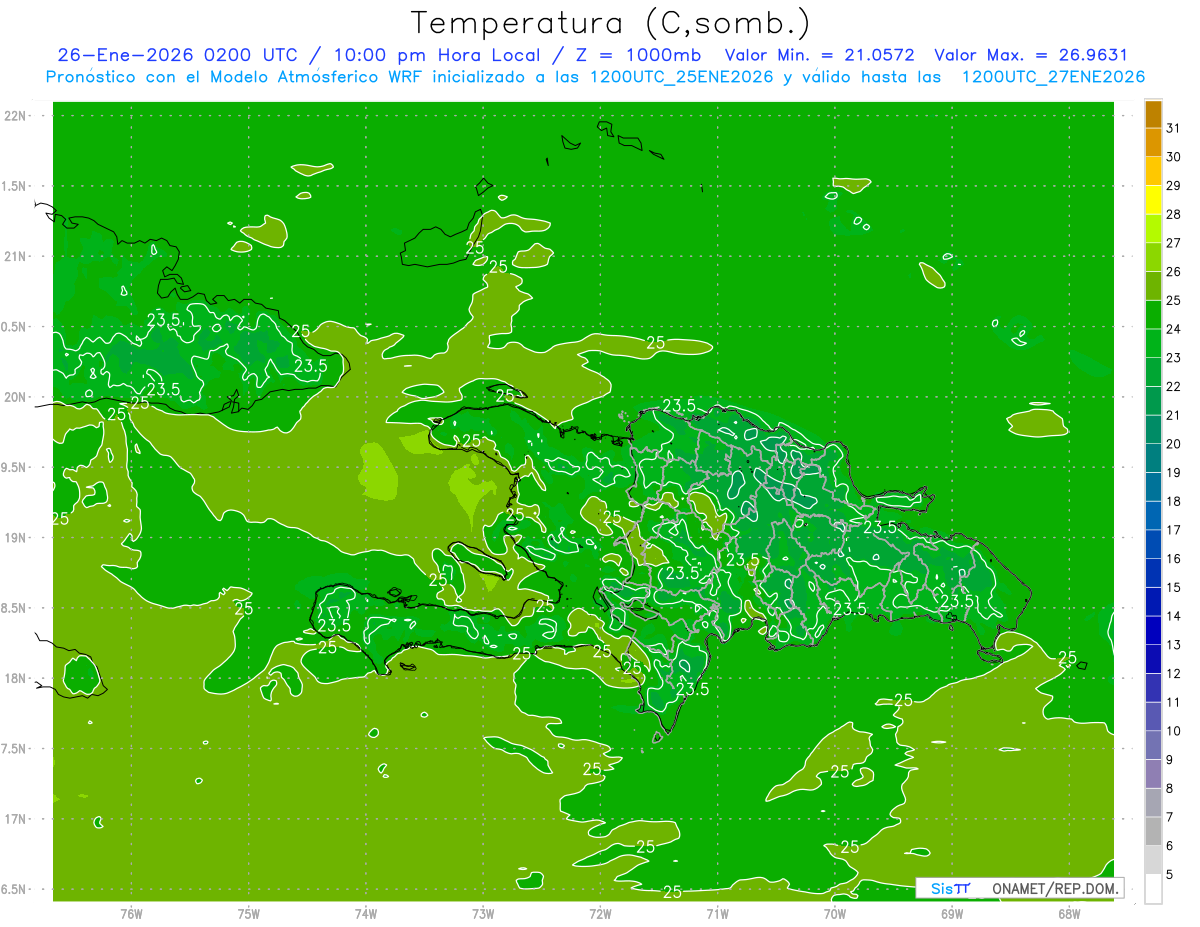Click the yellow swatch between 28 and 29
Screen dimensions: 1200x927
point(1153,200)
